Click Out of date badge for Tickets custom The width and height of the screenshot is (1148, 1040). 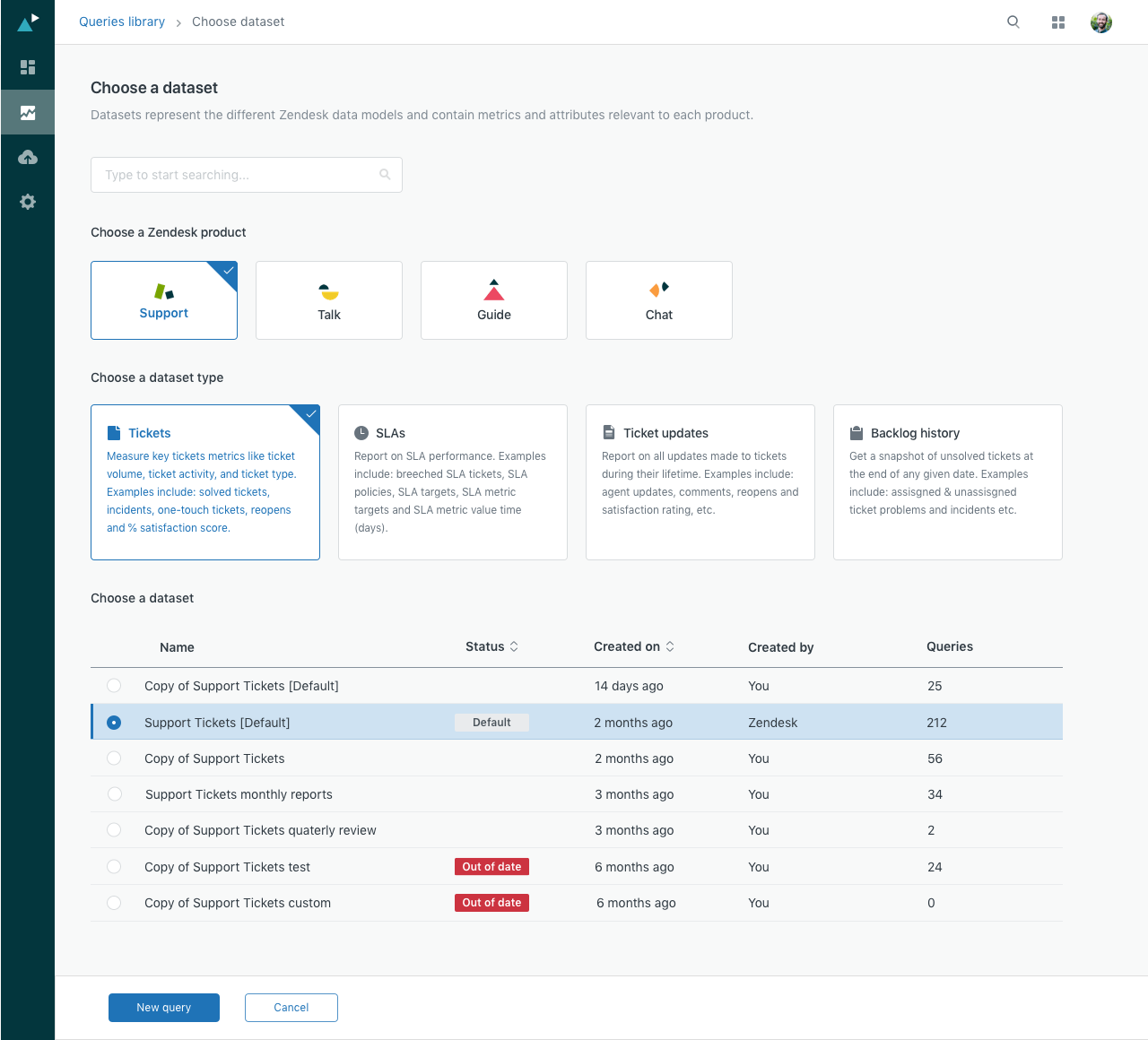coord(491,903)
